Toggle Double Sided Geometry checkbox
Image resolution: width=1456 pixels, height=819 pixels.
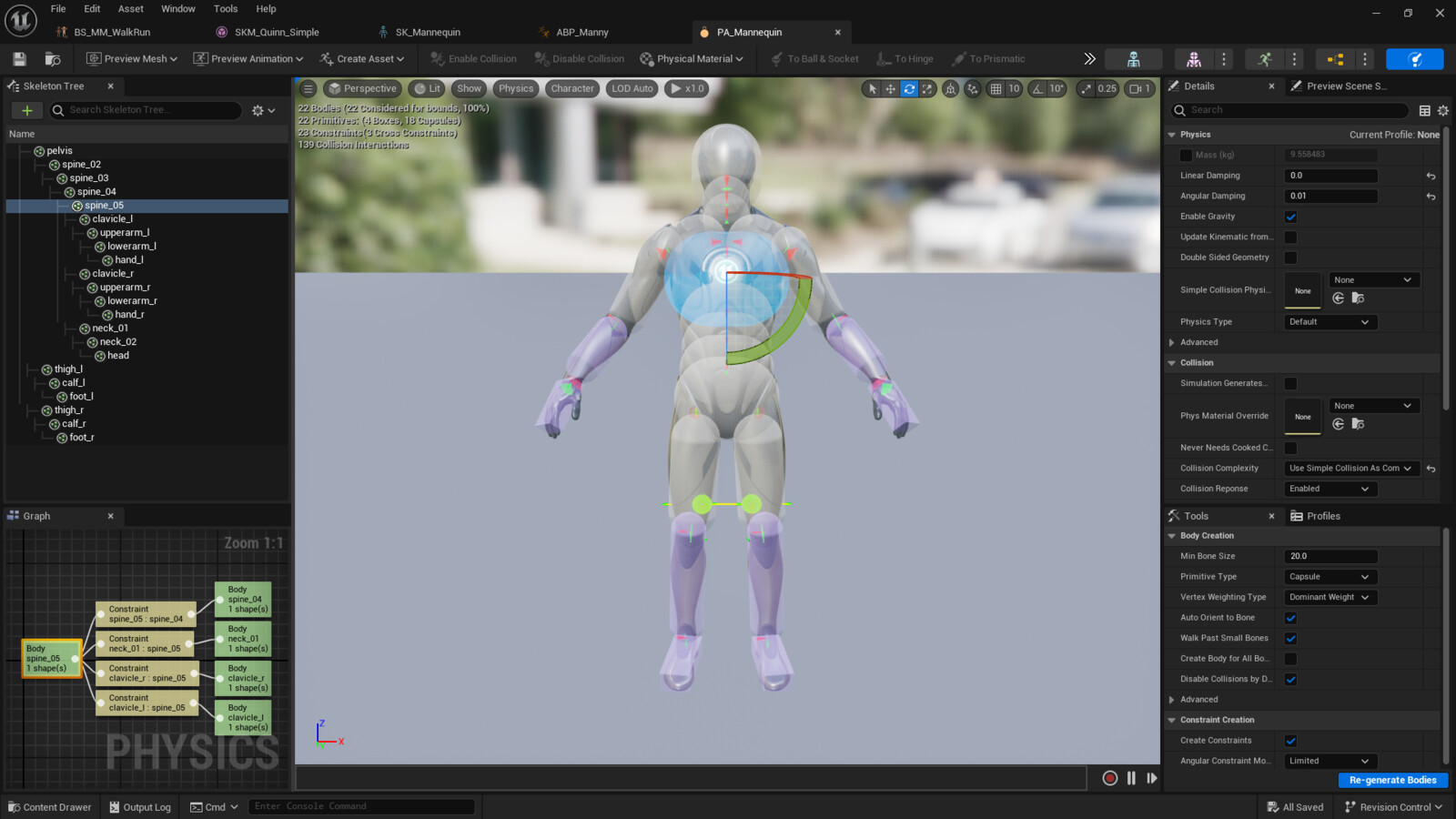[x=1290, y=258]
